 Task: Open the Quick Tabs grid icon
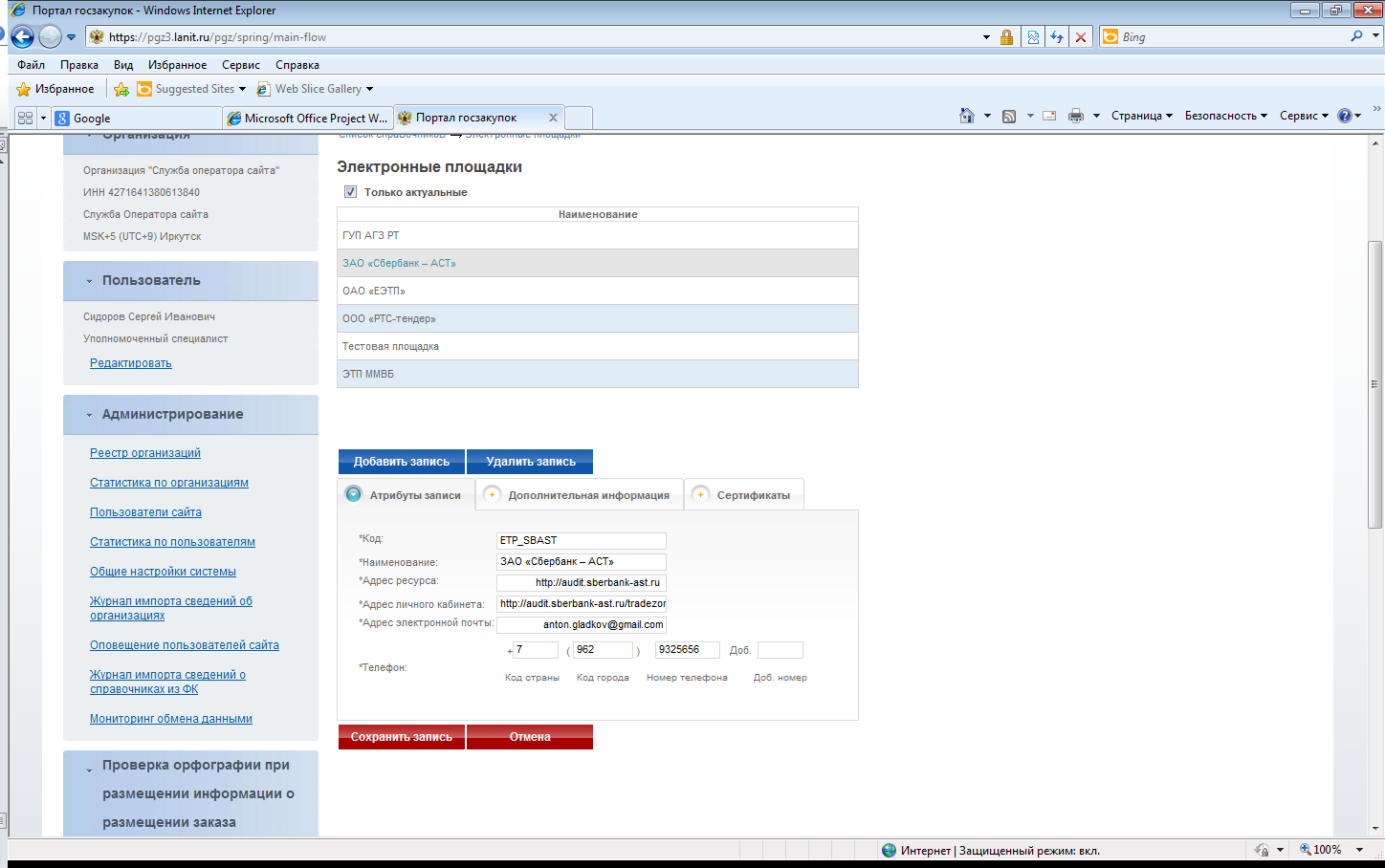tap(25, 118)
